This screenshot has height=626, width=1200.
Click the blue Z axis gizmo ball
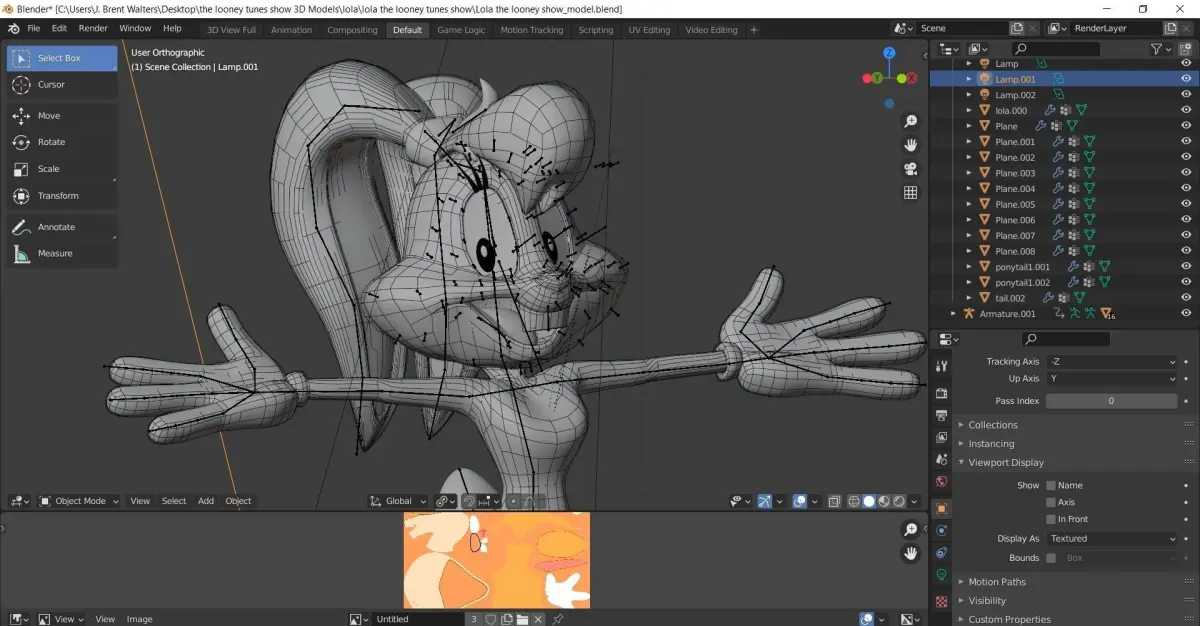pos(889,52)
